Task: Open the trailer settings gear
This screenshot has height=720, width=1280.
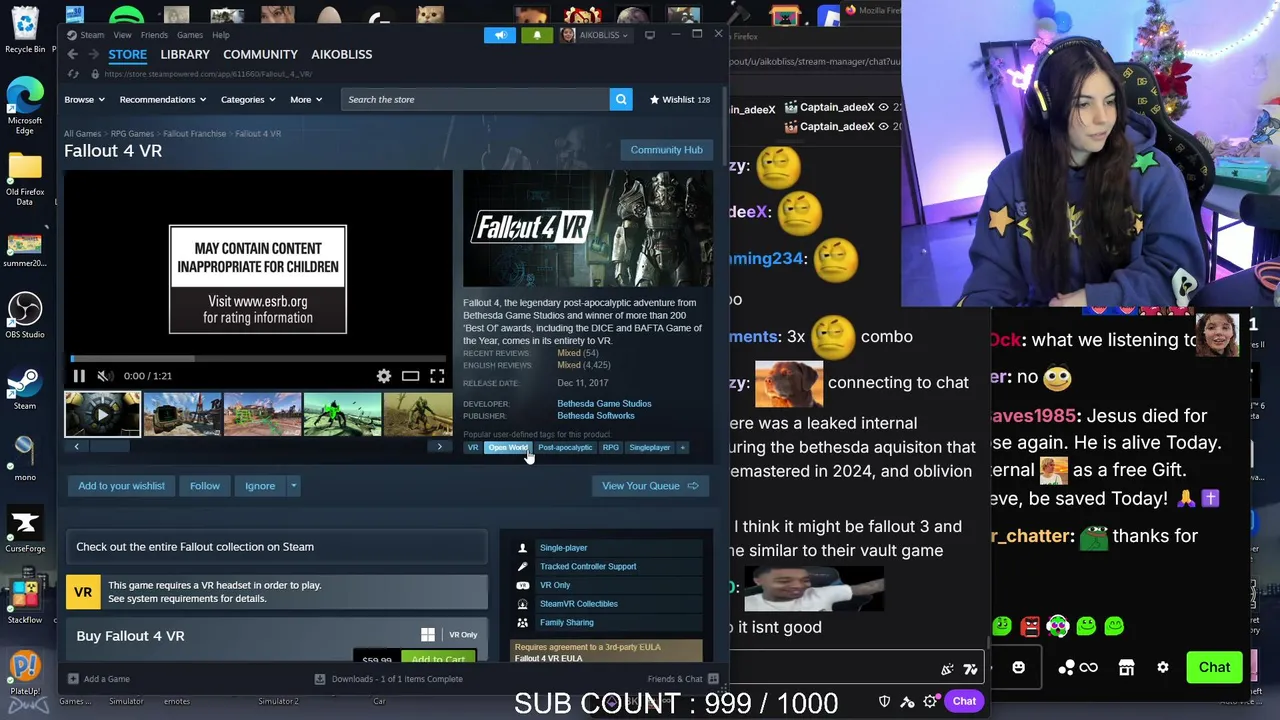Action: 384,376
